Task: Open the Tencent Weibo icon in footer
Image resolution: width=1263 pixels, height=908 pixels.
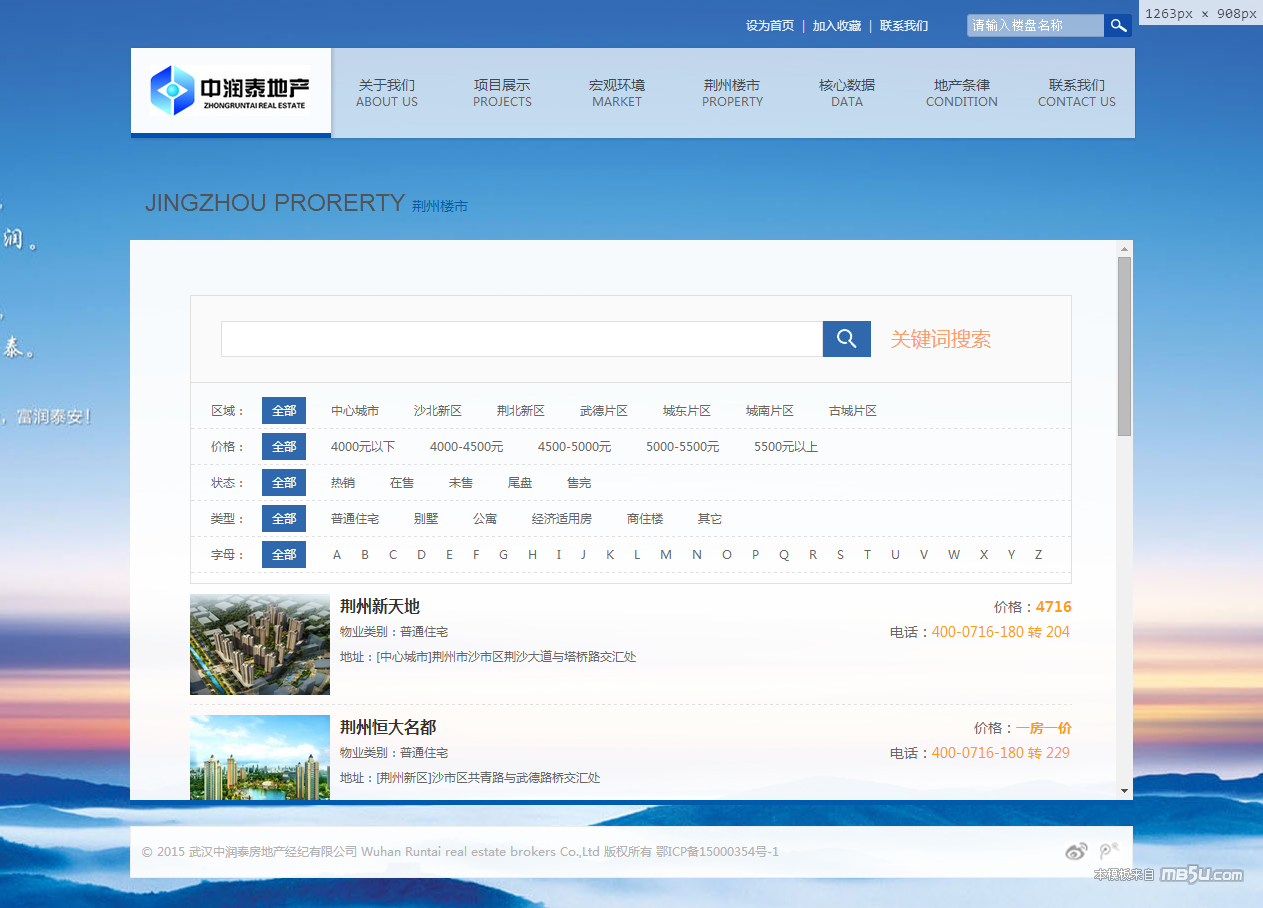Action: click(x=1108, y=851)
